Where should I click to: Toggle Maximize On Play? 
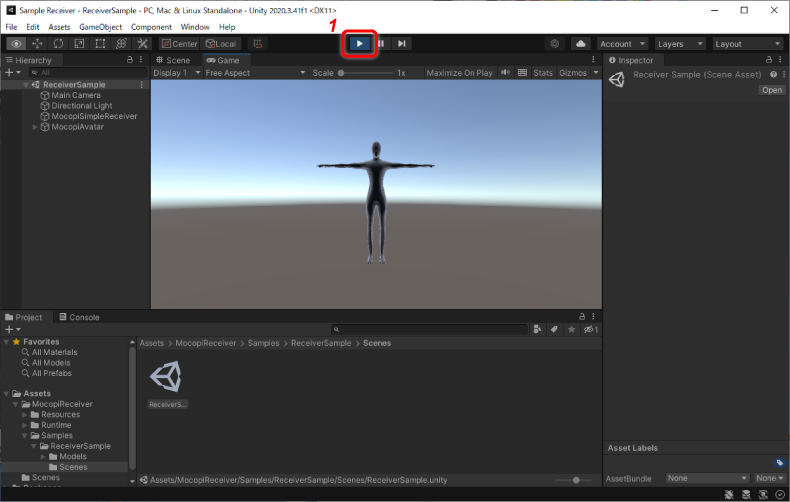click(x=459, y=73)
